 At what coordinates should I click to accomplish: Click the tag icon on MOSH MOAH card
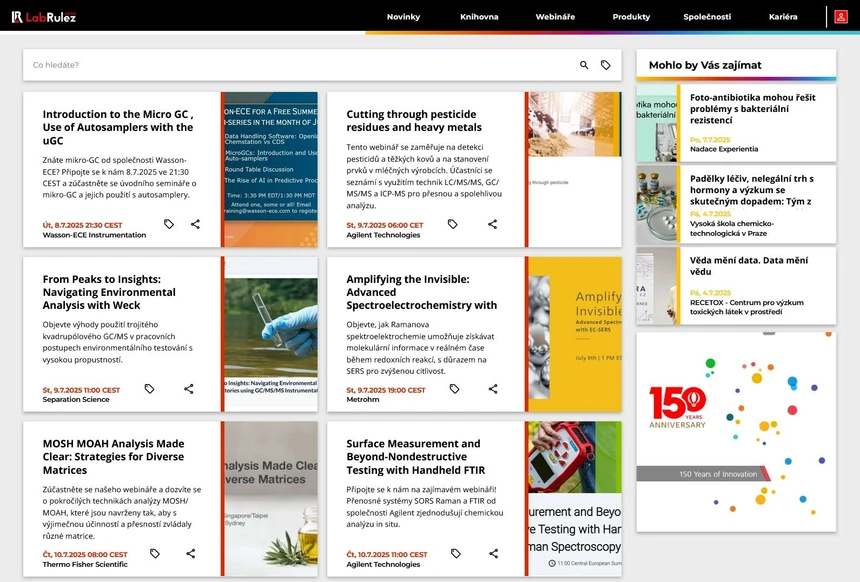coord(154,553)
